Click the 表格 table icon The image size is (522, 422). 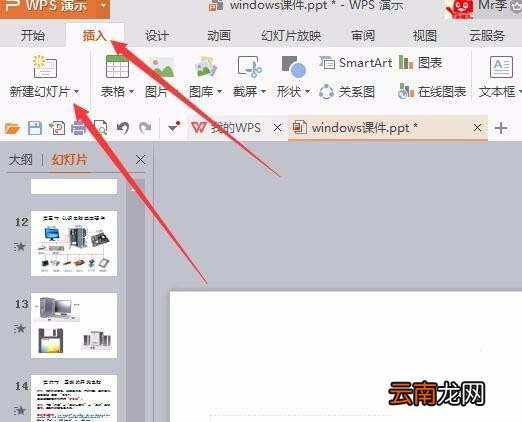[x=117, y=66]
